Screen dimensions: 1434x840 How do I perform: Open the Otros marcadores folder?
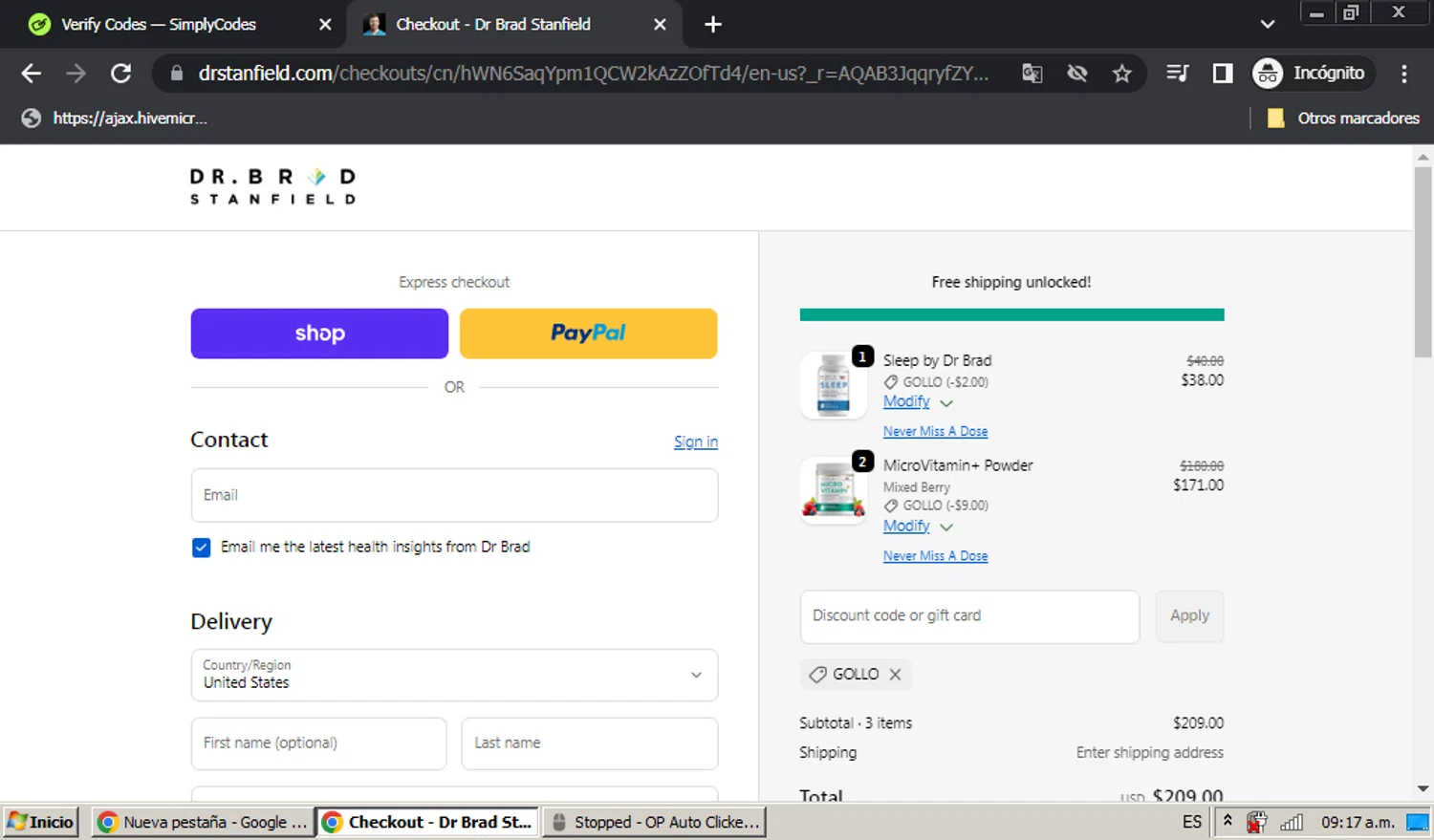1342,118
